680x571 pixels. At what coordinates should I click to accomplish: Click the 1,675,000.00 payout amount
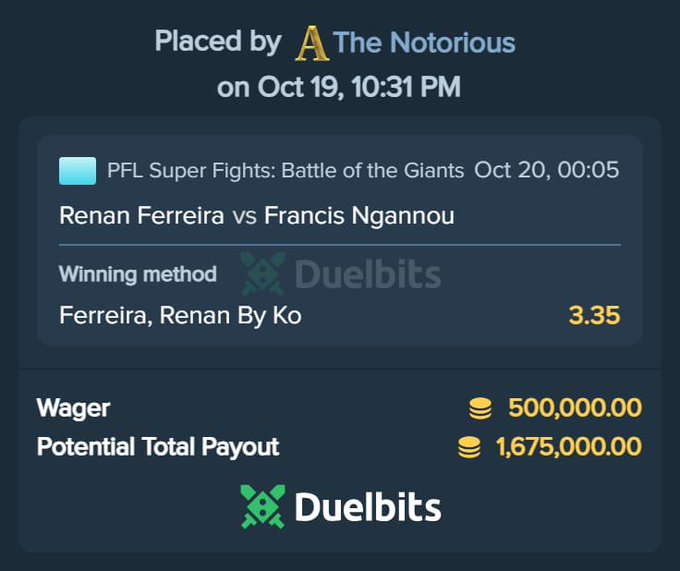569,447
